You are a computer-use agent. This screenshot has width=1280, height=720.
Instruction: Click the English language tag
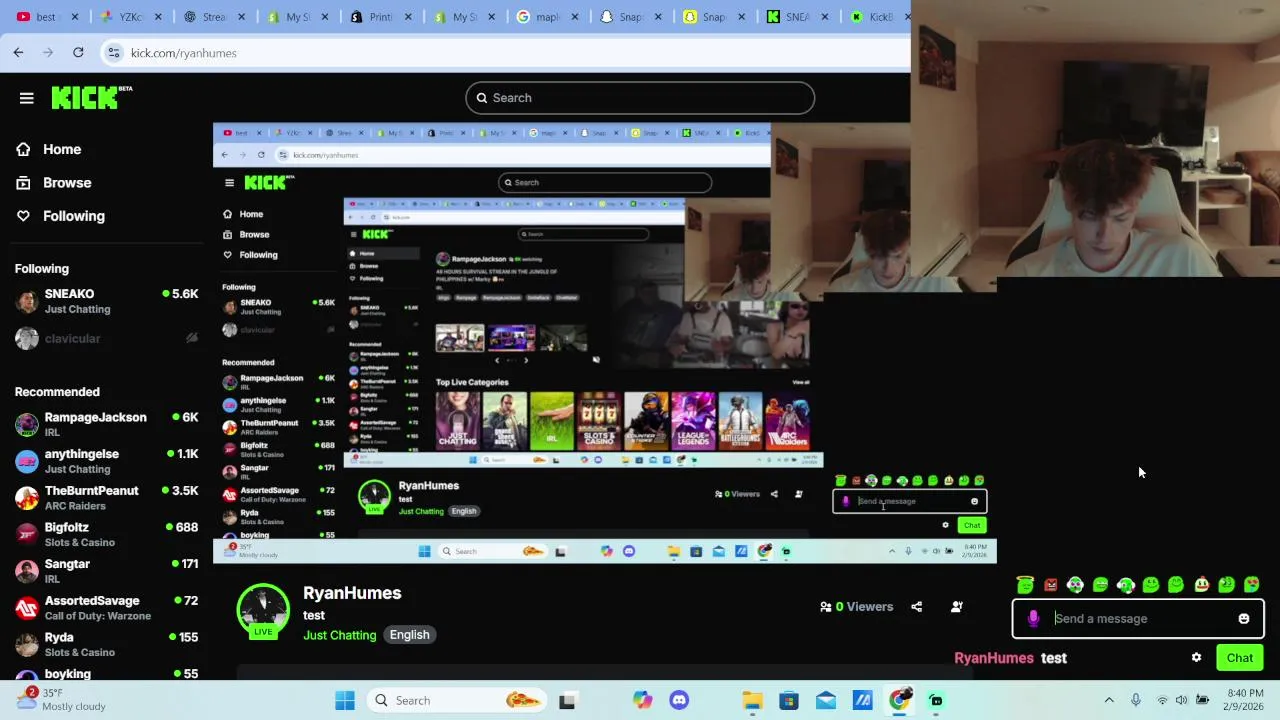pos(409,635)
